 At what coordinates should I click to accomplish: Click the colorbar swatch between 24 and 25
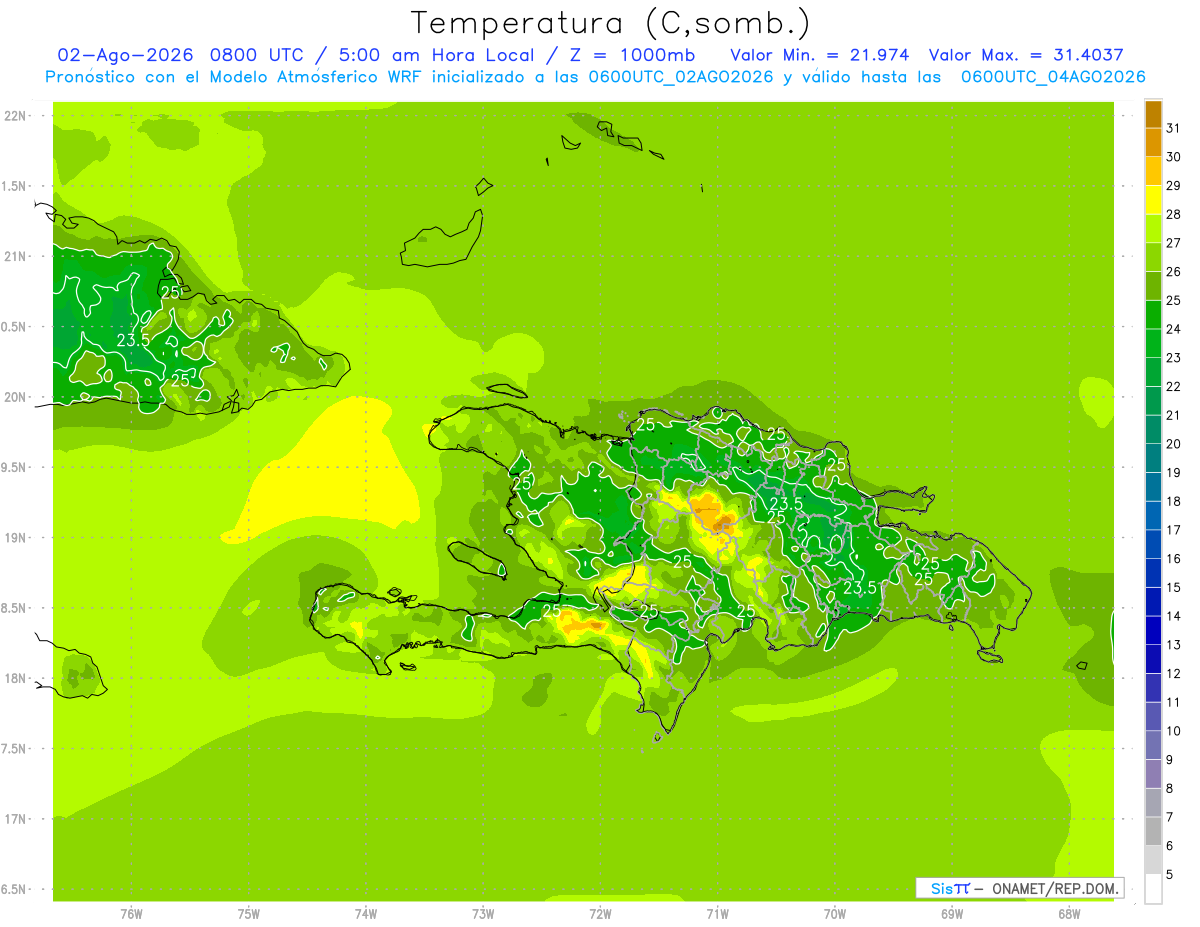pos(1153,315)
